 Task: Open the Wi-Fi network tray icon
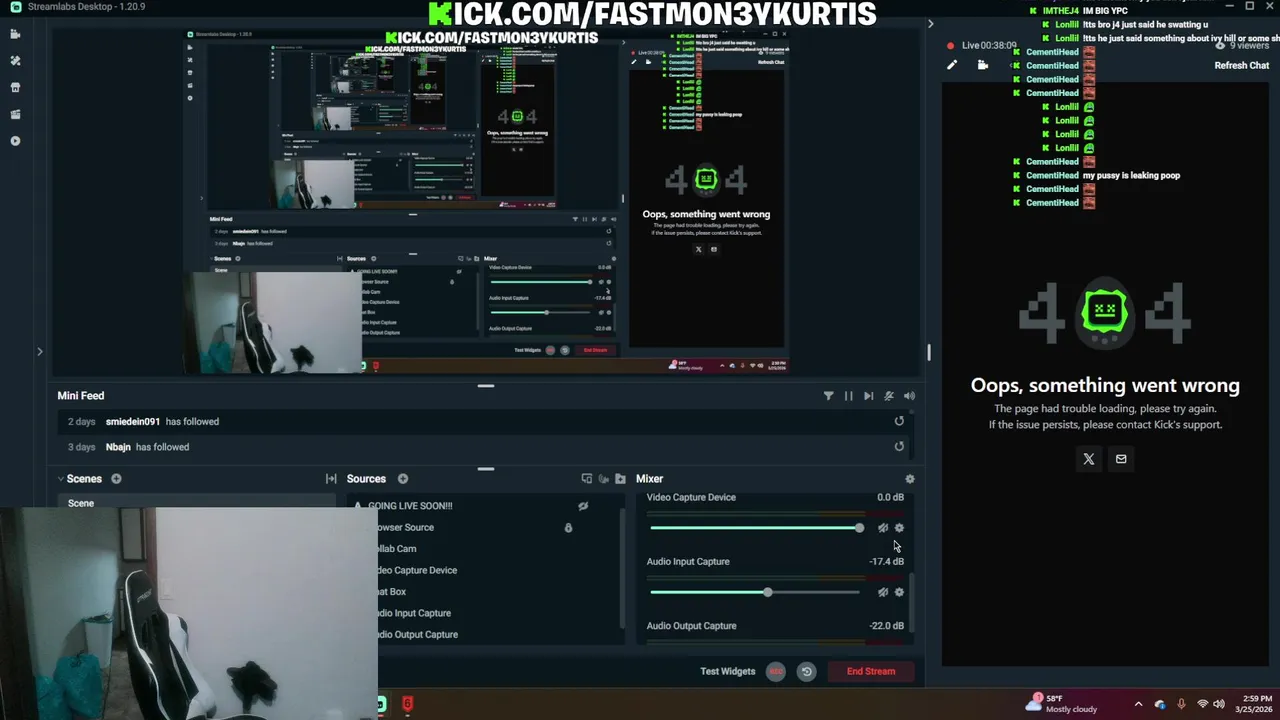click(1202, 704)
